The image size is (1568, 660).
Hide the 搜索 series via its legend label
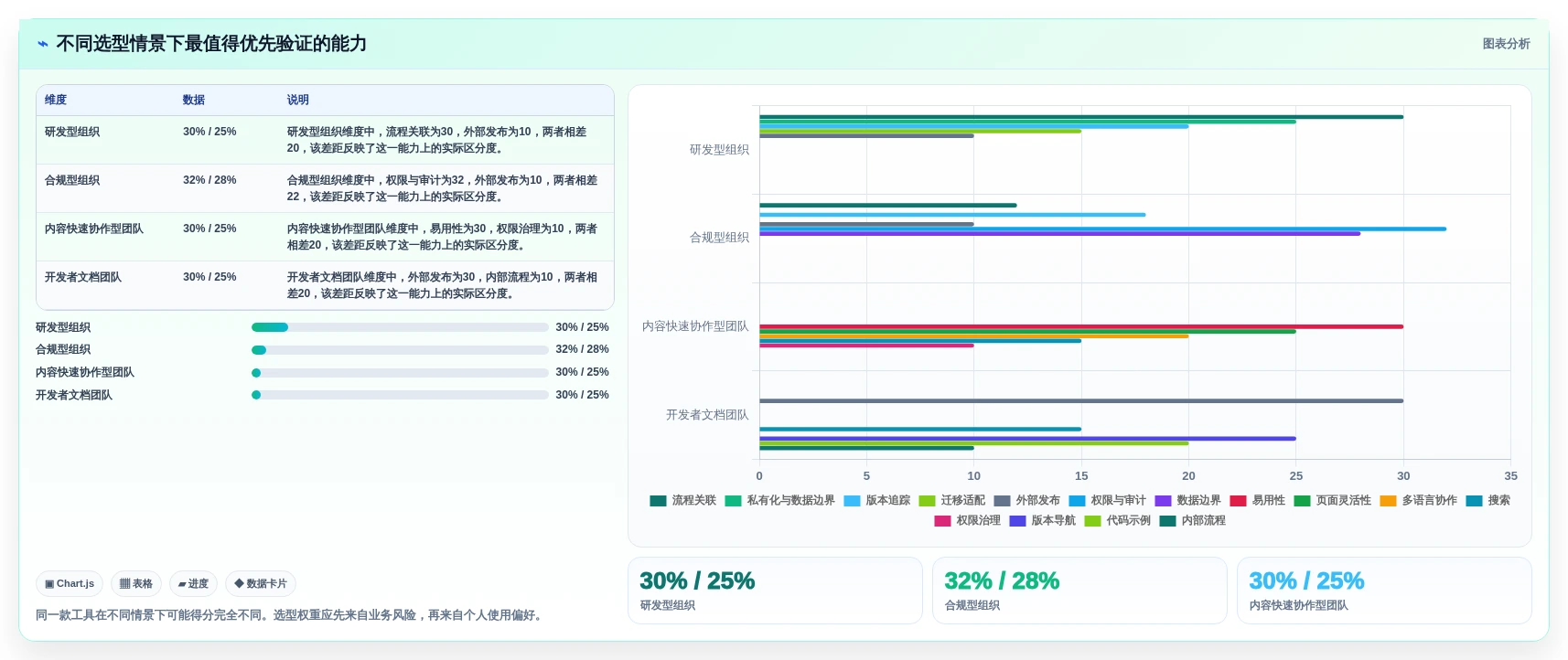point(1498,500)
